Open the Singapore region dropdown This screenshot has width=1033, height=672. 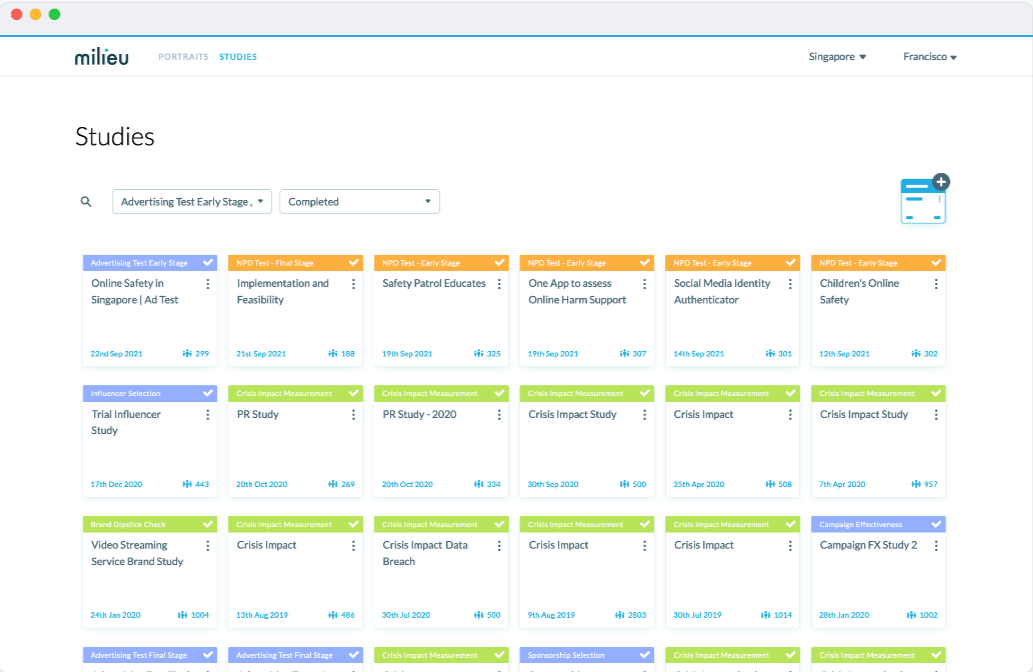click(x=837, y=56)
